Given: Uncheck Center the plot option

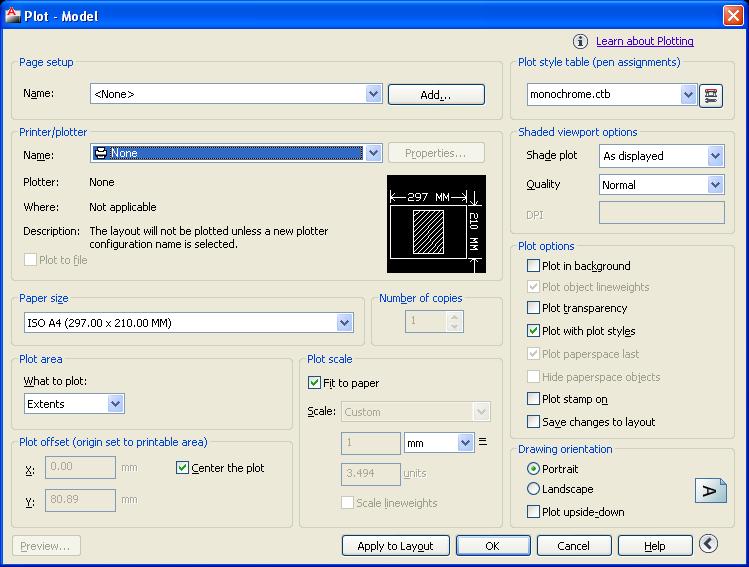Looking at the screenshot, I should coord(182,468).
